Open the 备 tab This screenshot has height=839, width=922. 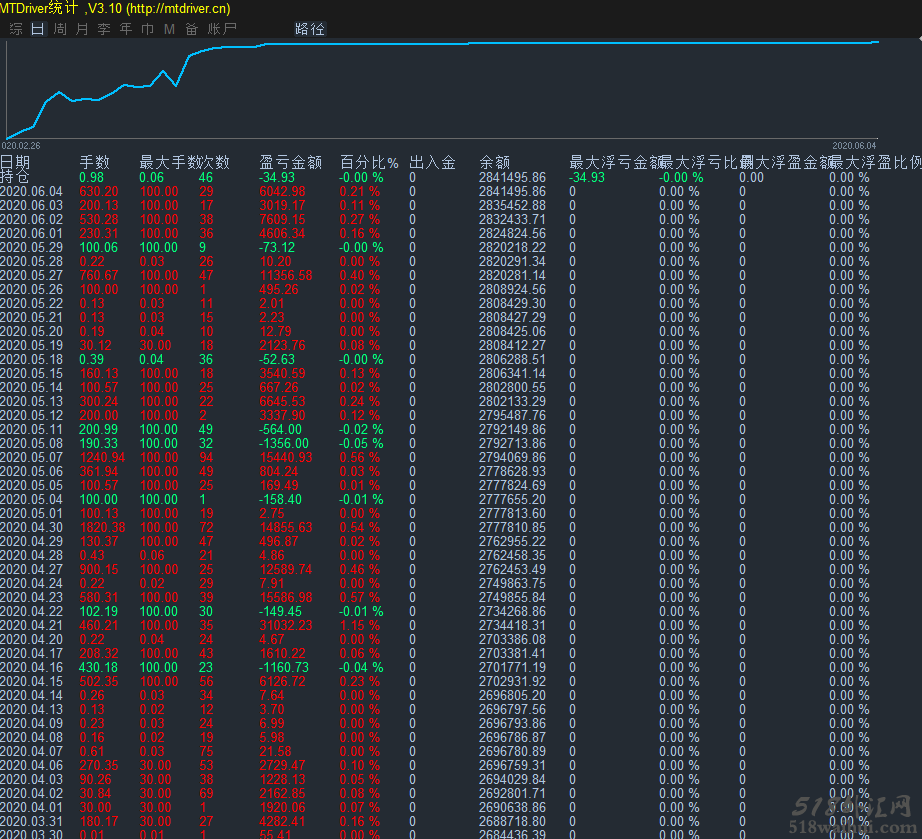pos(191,29)
